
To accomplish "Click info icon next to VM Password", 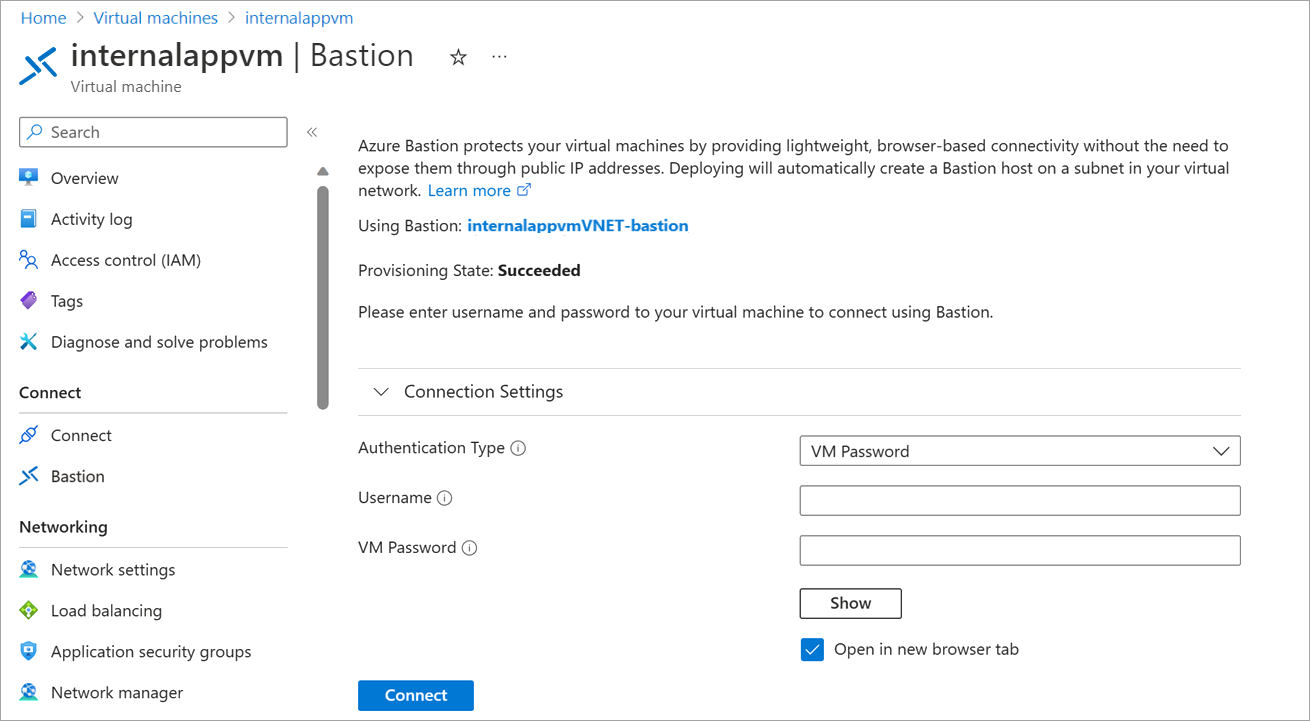I will pos(469,548).
